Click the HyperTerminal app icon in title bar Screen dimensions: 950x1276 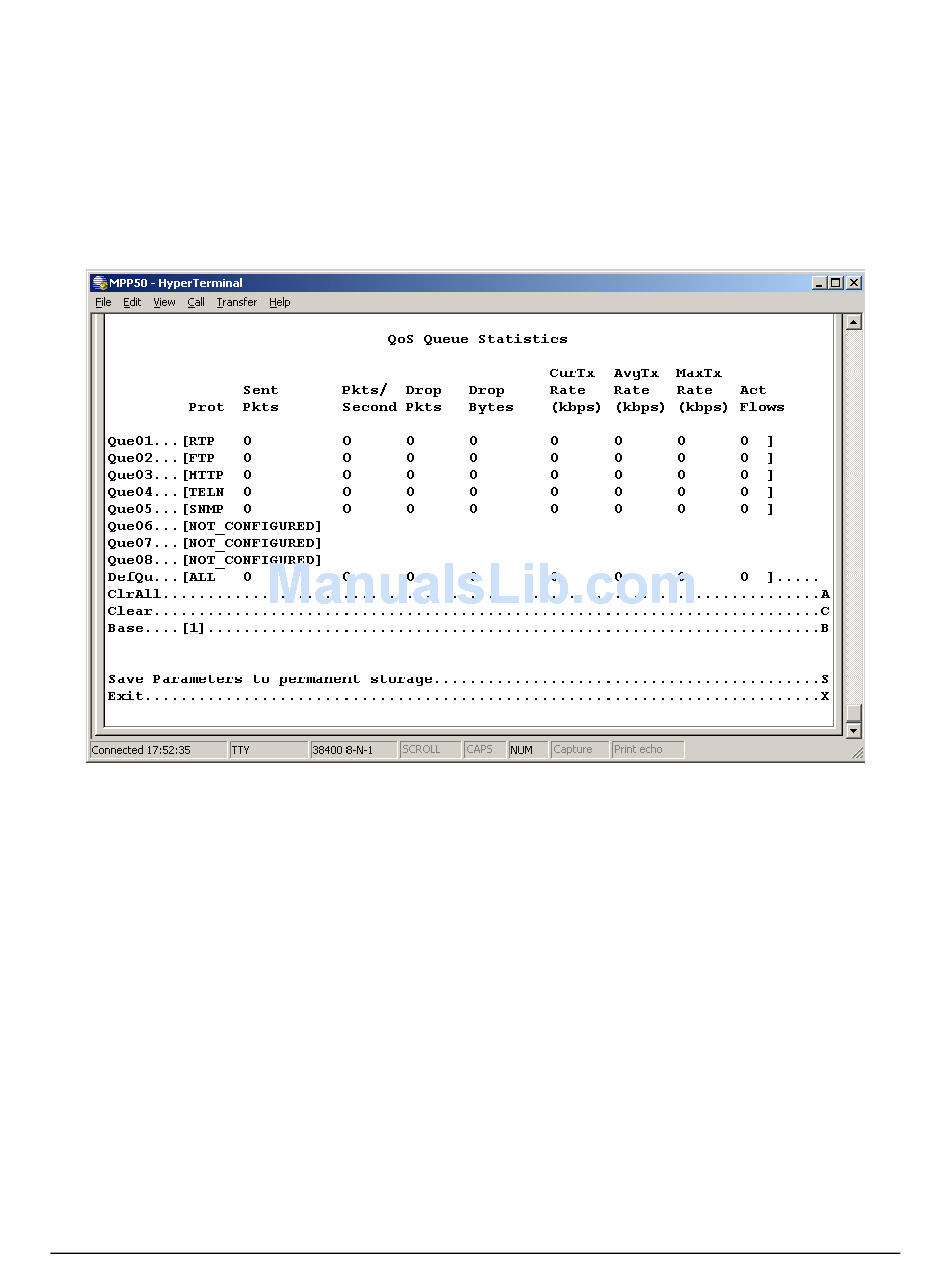[99, 283]
